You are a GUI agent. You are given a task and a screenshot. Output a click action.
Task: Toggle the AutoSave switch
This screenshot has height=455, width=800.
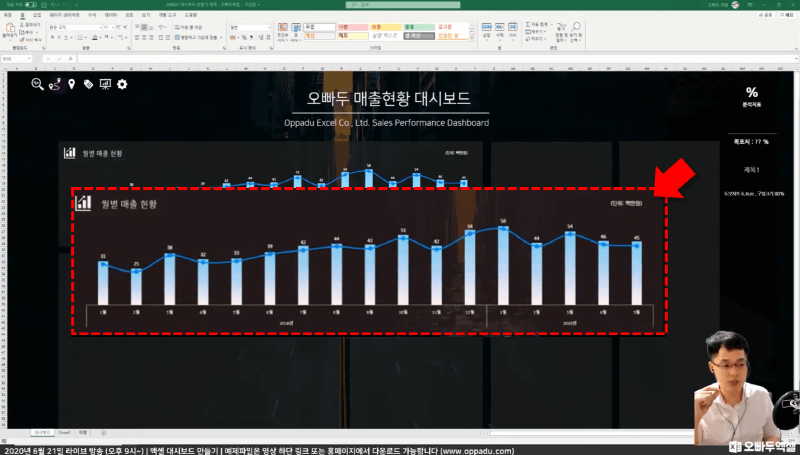tap(31, 5)
